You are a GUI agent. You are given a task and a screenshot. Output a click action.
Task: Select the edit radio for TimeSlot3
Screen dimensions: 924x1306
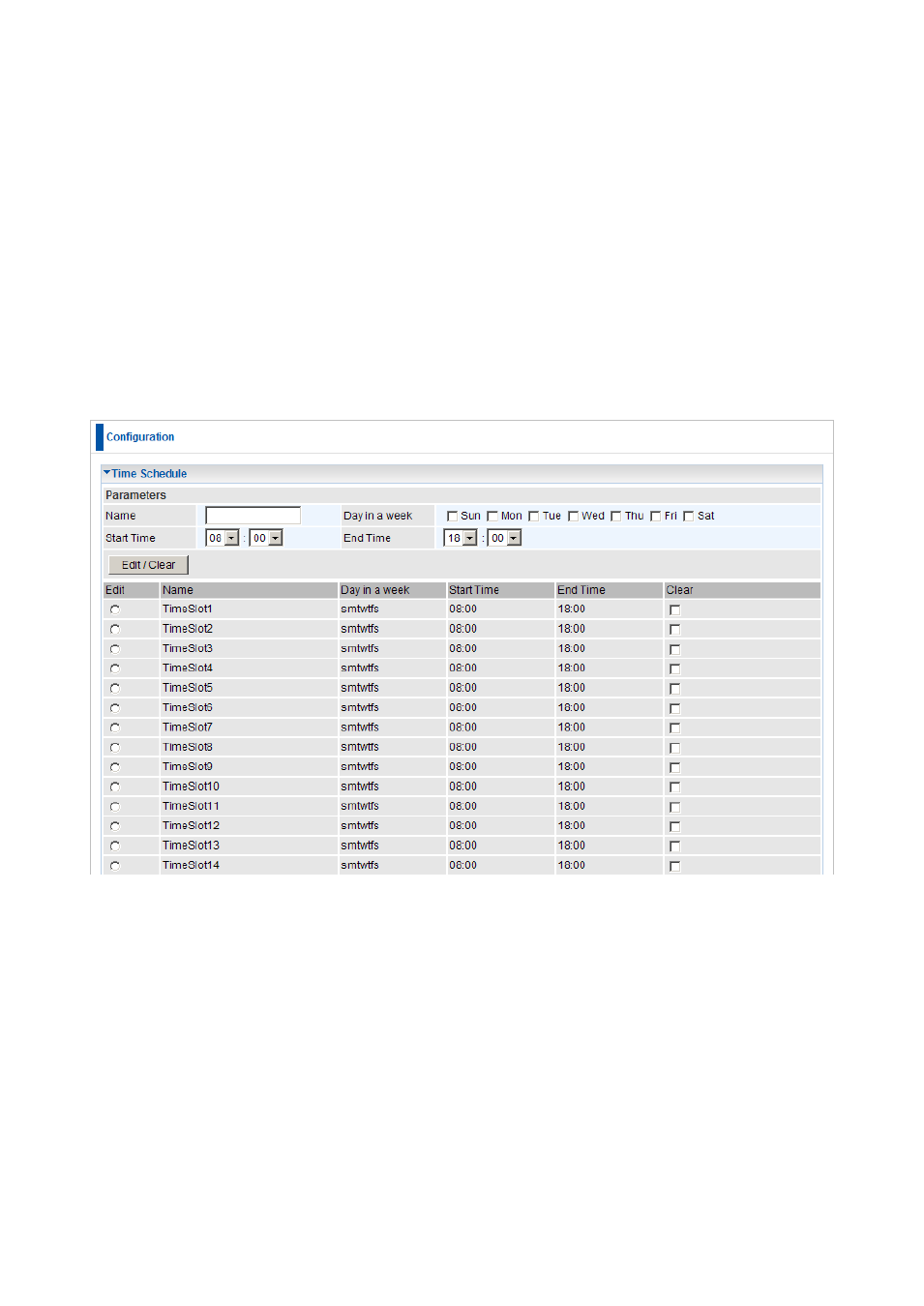click(x=115, y=649)
